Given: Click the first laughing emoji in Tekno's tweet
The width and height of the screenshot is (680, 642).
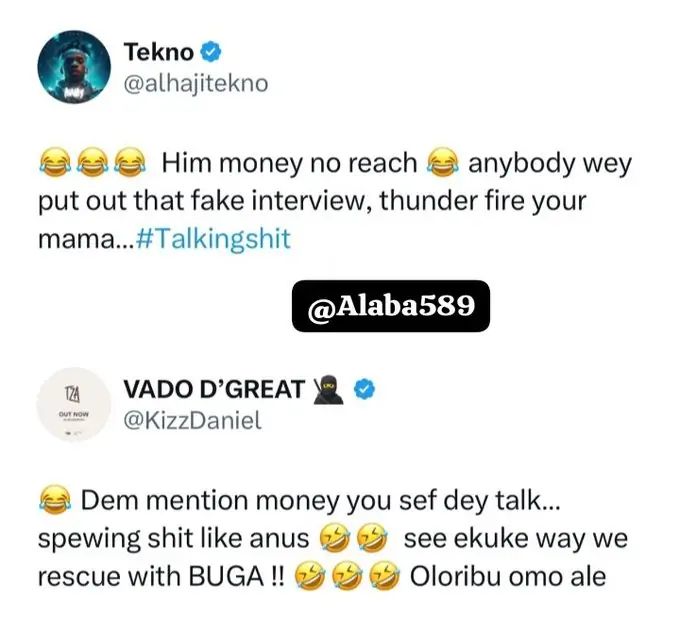Looking at the screenshot, I should (55, 163).
